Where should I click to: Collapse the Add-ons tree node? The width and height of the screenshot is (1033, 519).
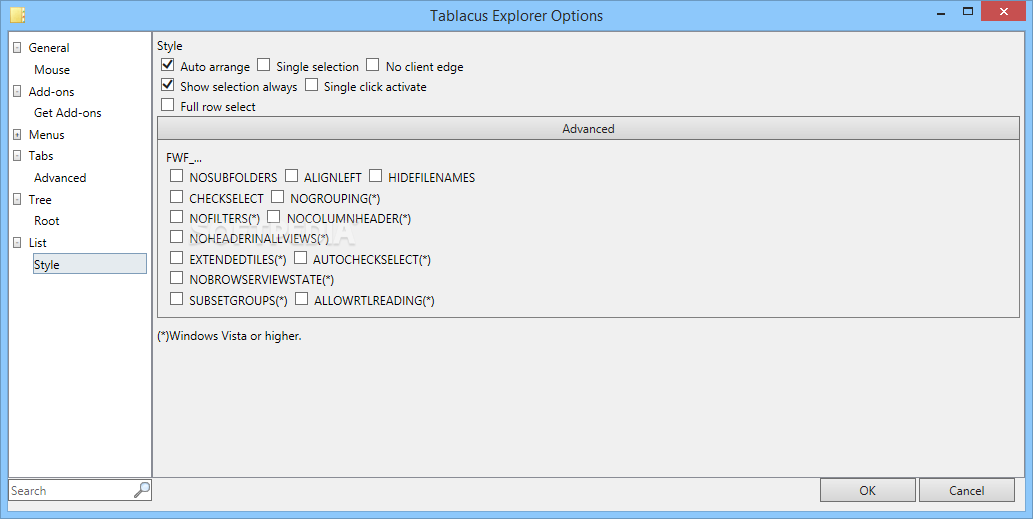(x=17, y=92)
